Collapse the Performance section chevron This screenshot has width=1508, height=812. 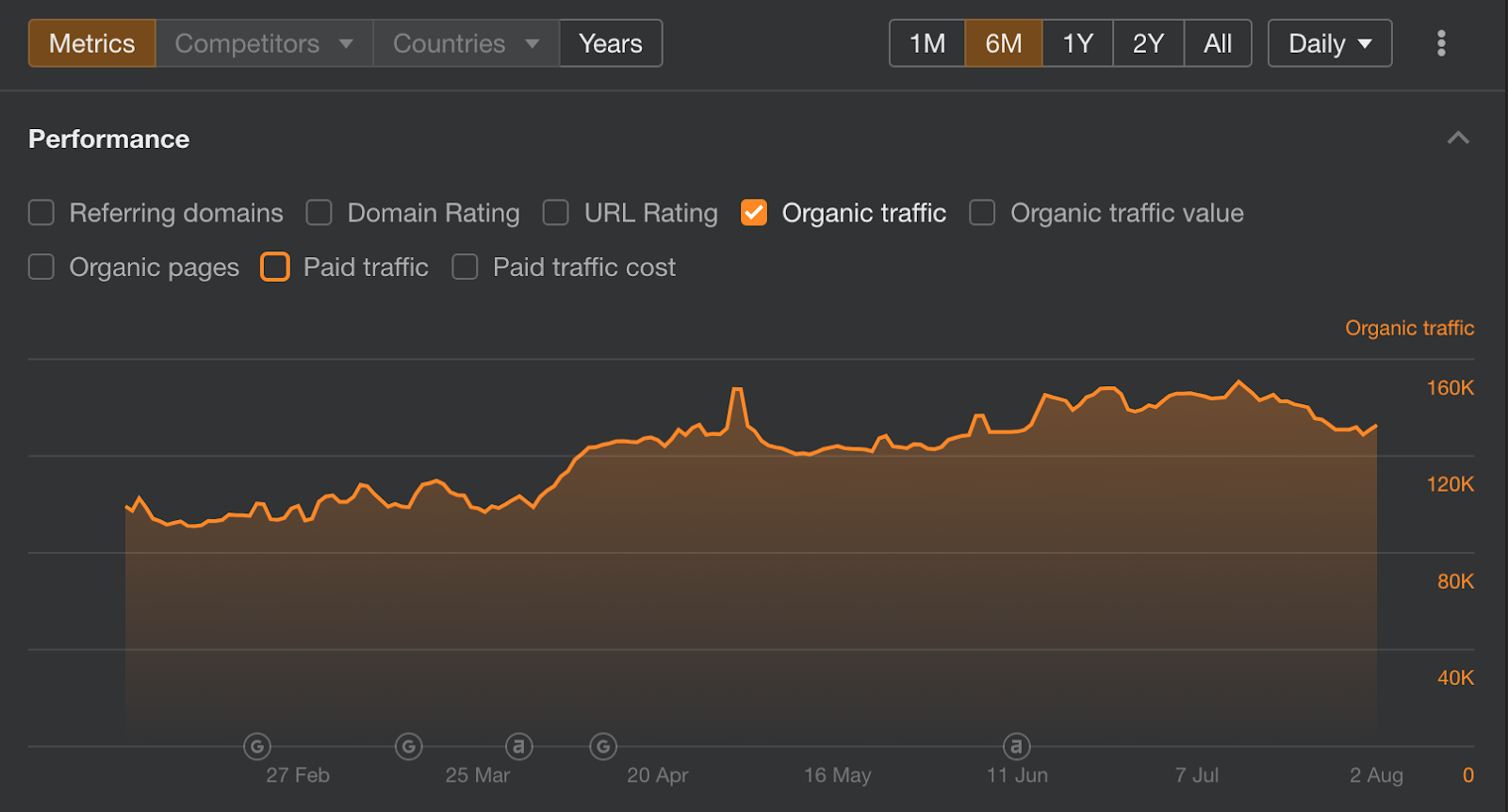(x=1458, y=138)
